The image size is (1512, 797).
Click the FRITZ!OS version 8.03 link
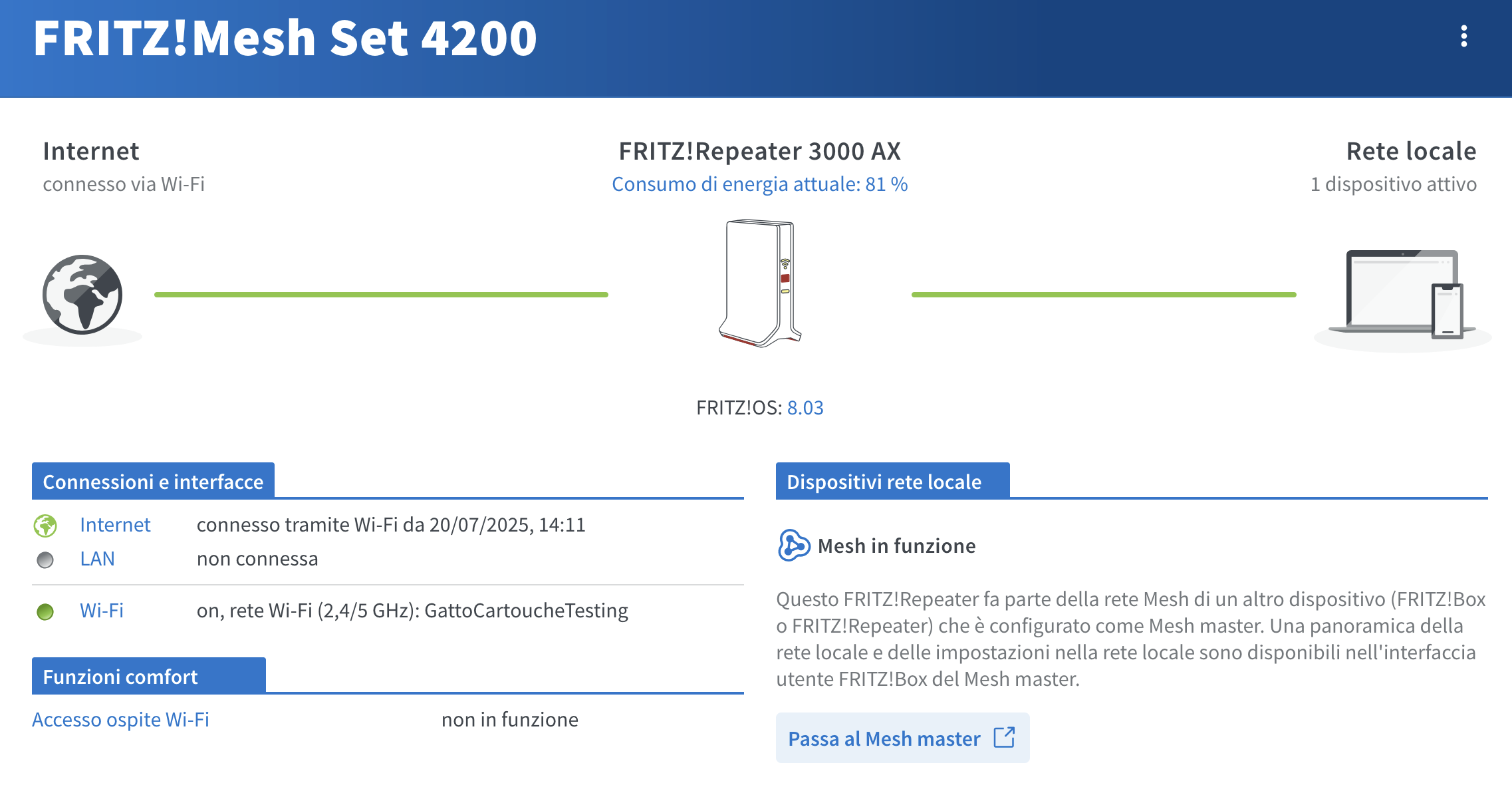pos(805,408)
